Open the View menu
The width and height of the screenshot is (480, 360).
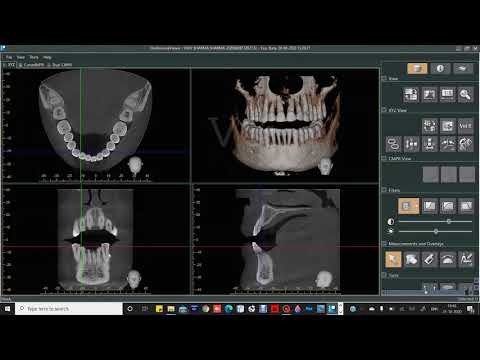[21, 57]
